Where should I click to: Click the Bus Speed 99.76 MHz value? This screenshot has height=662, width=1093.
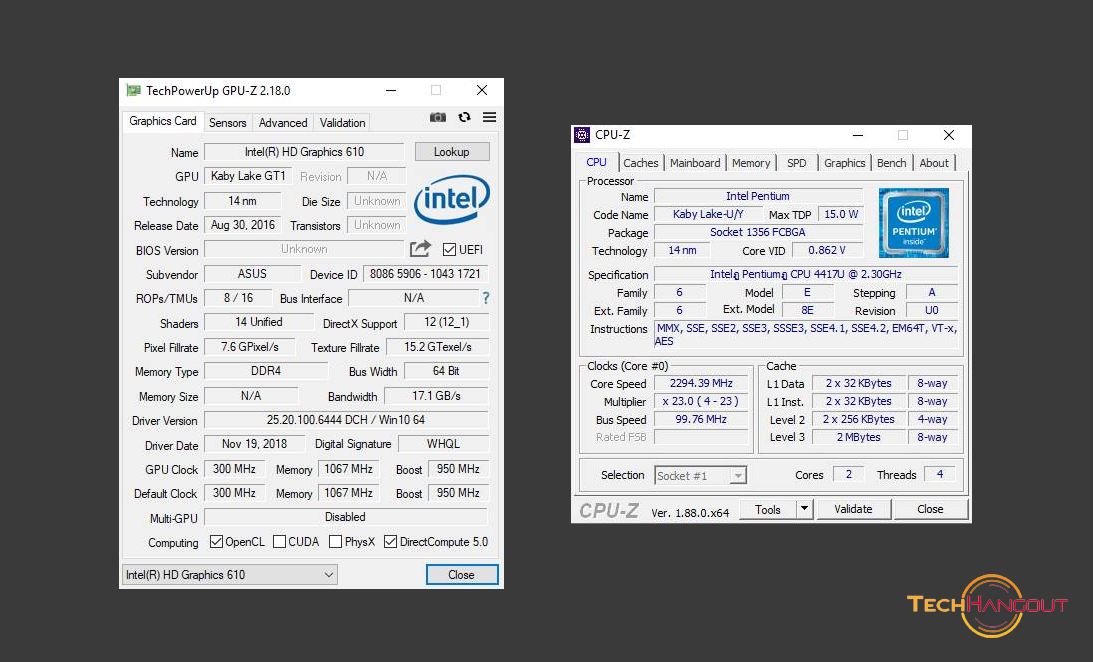pyautogui.click(x=701, y=419)
